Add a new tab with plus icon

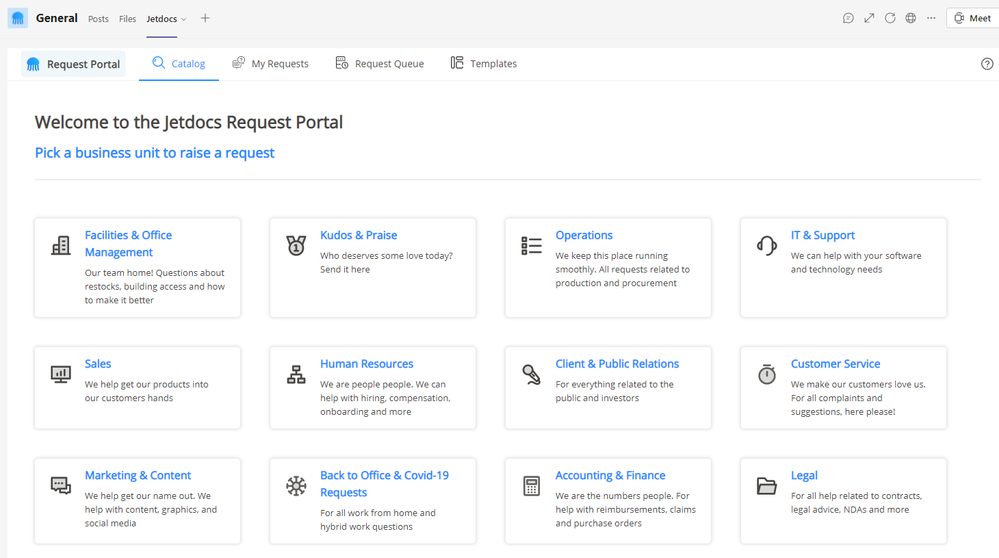(x=205, y=18)
